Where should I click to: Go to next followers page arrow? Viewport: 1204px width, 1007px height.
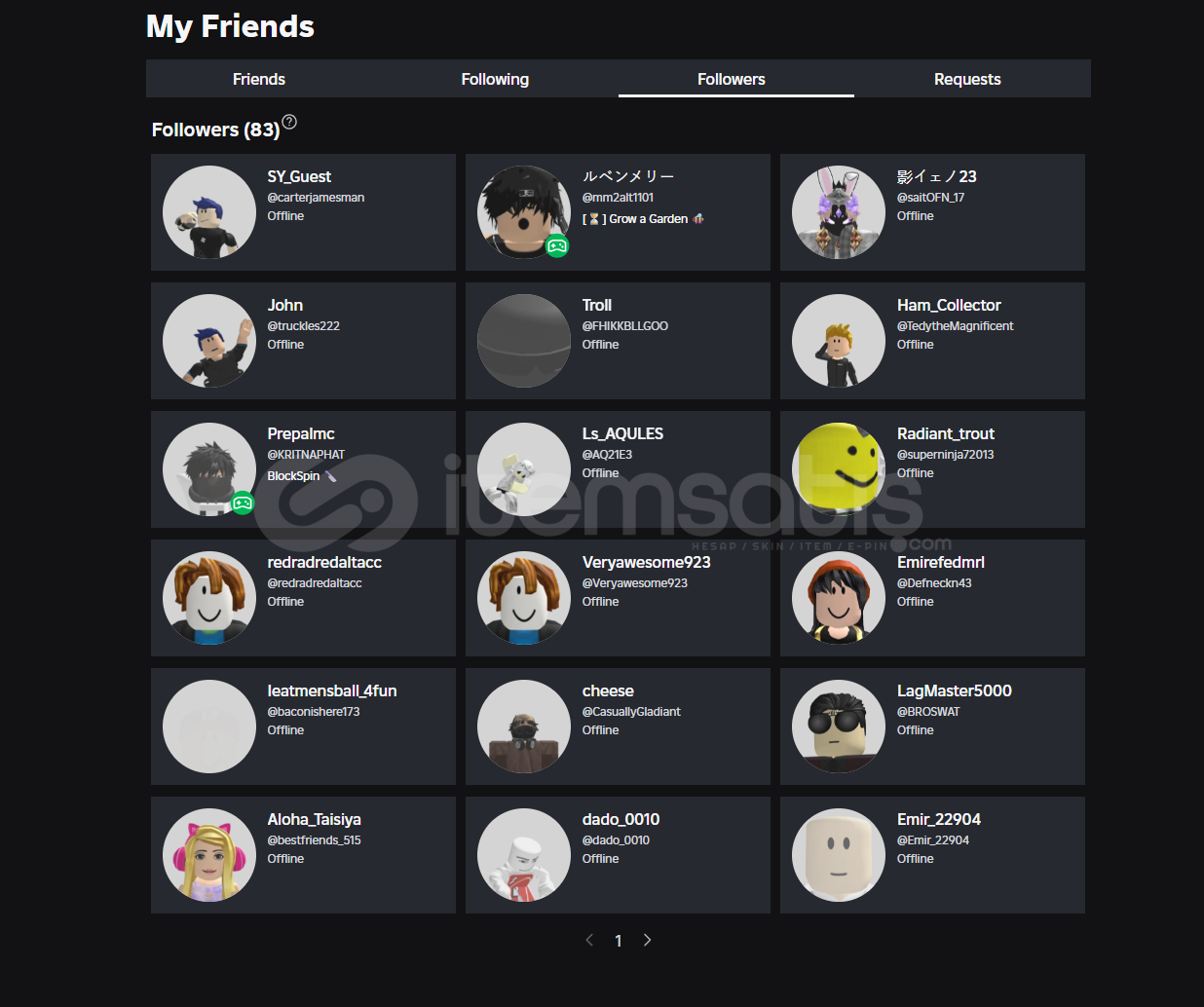pyautogui.click(x=647, y=940)
